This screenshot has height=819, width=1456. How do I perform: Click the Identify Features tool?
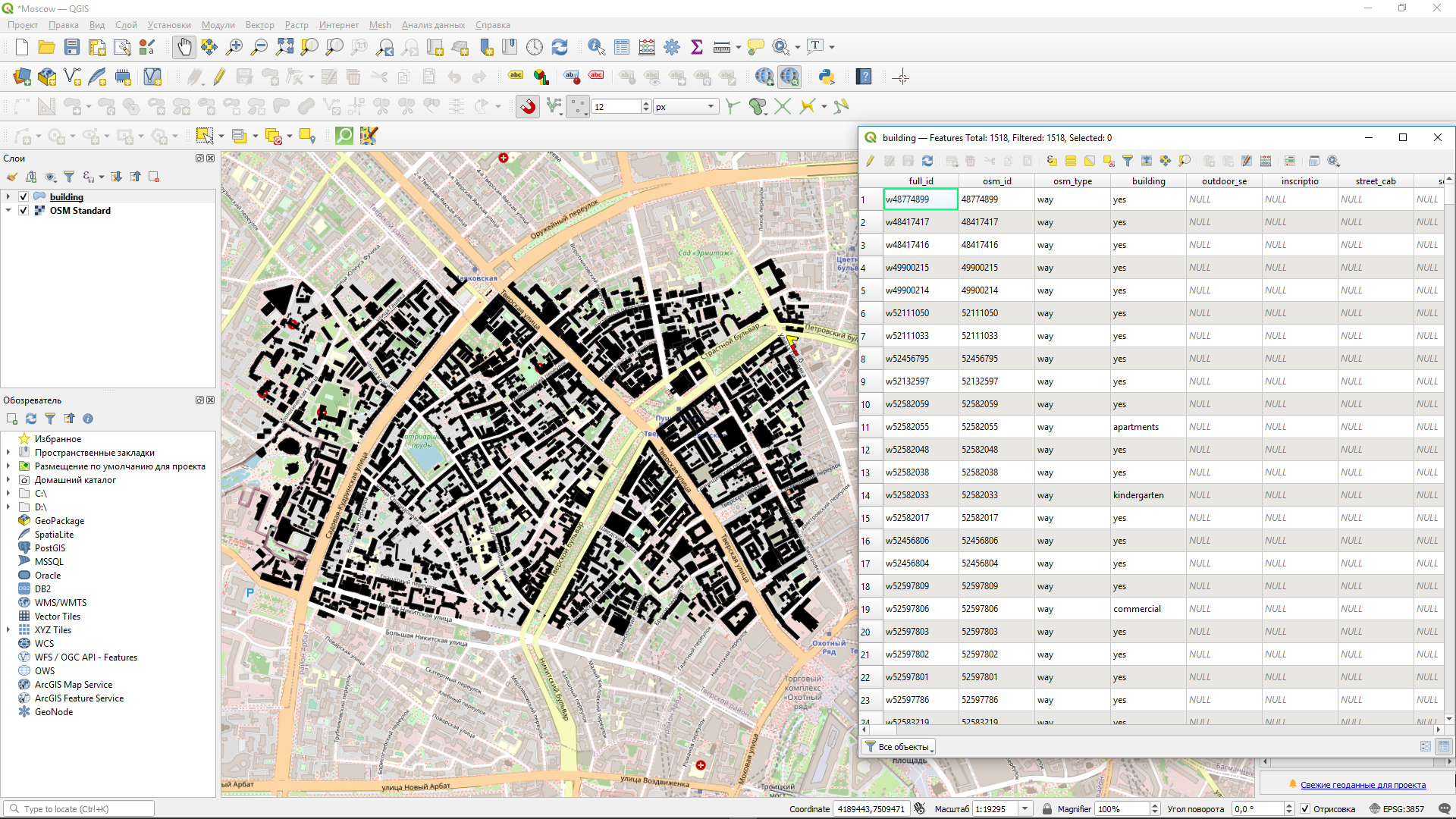coord(596,47)
